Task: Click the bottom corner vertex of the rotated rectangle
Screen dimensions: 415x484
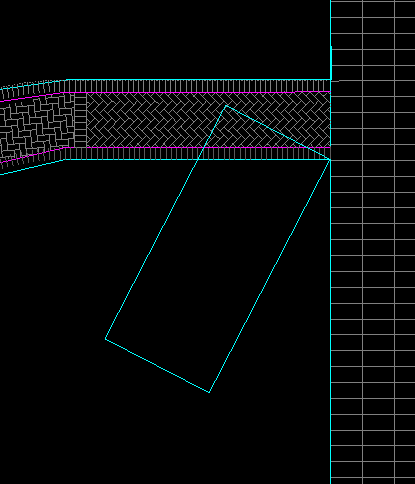Action: click(x=209, y=392)
